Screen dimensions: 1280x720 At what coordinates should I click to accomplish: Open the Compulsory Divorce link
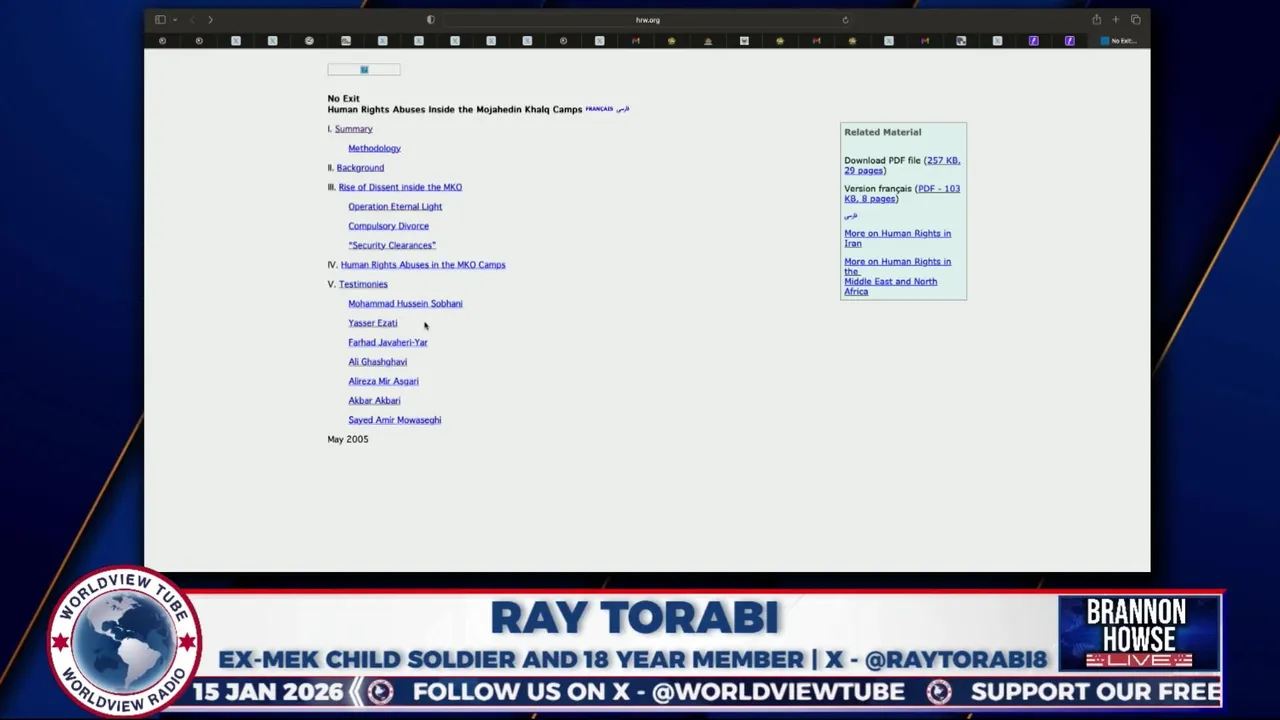[x=388, y=226]
